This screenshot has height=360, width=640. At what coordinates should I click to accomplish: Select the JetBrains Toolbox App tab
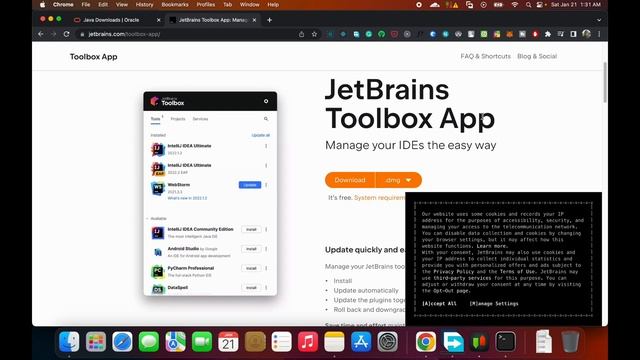[212, 20]
